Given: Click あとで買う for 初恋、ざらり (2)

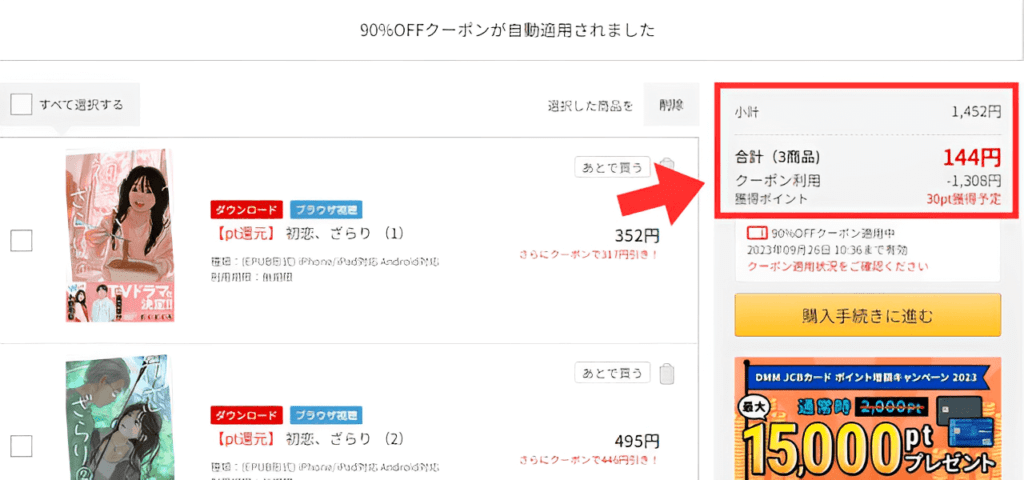Looking at the screenshot, I should (613, 372).
